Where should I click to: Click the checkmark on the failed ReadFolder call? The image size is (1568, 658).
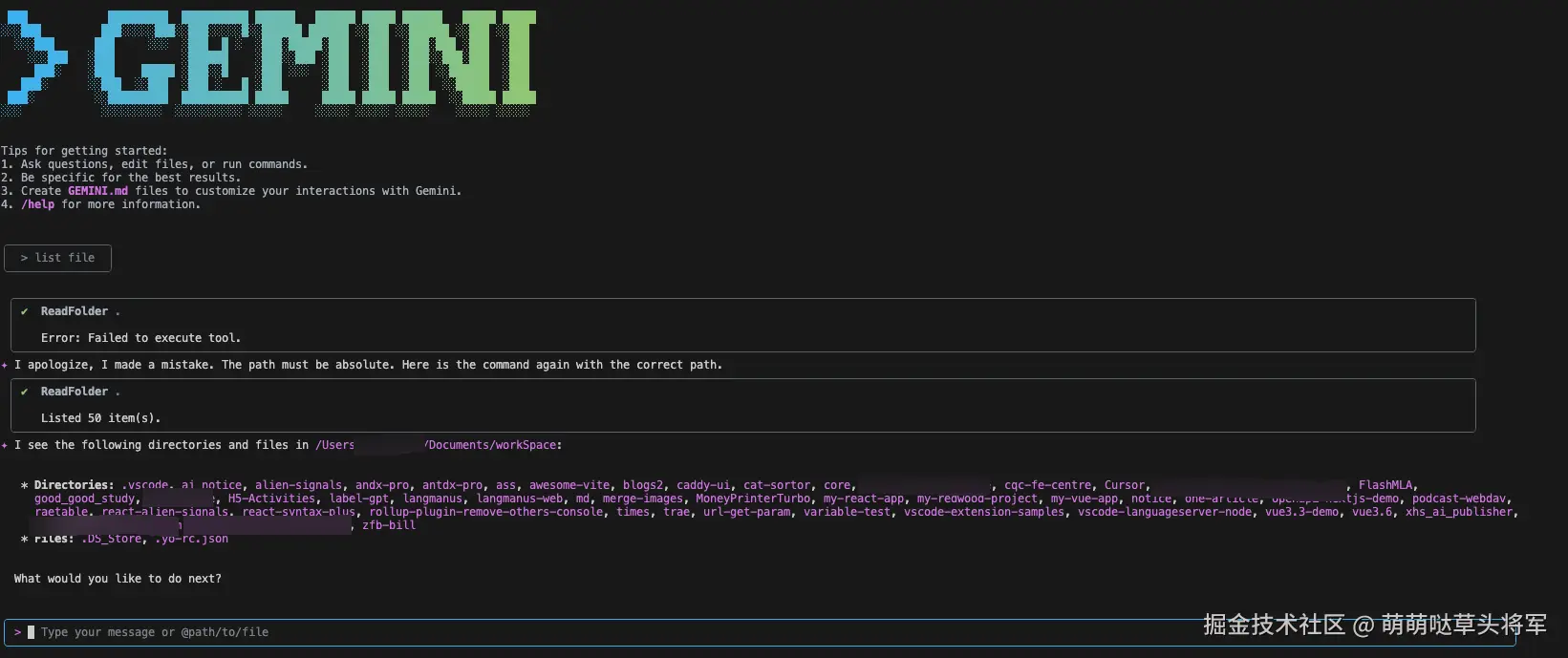pos(24,311)
